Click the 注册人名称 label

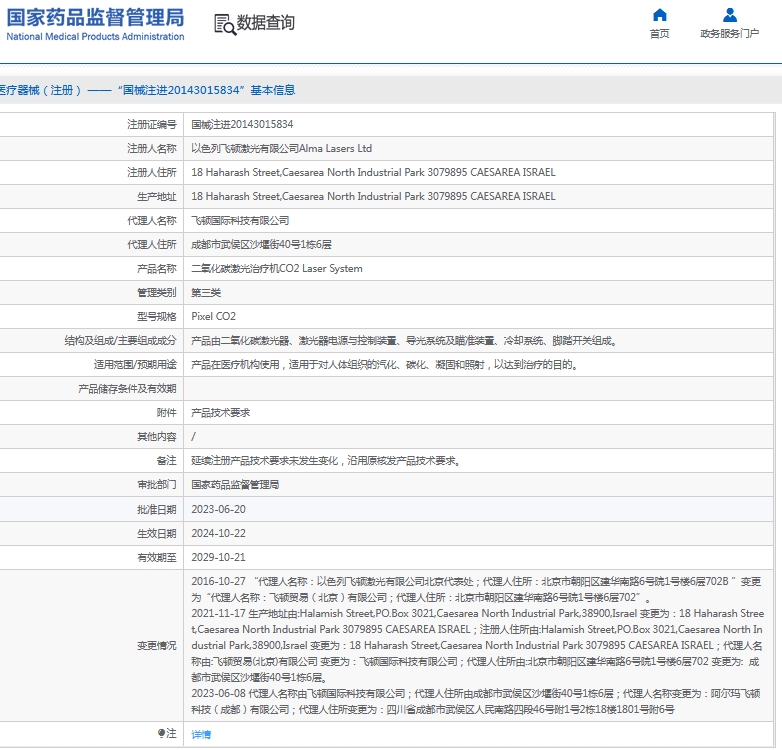pos(152,149)
